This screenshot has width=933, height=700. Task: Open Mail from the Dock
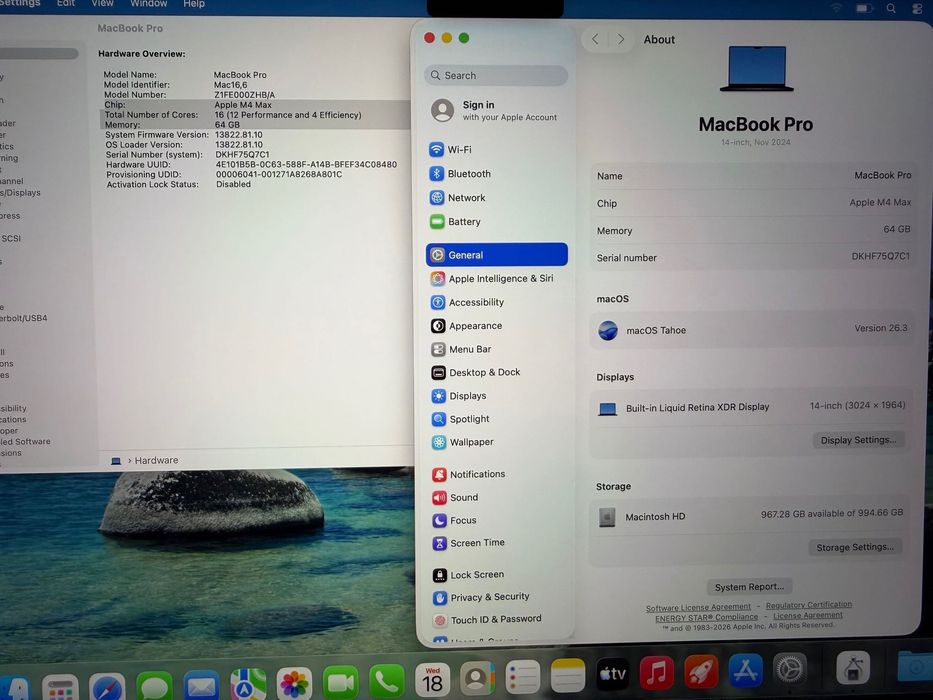click(x=201, y=686)
